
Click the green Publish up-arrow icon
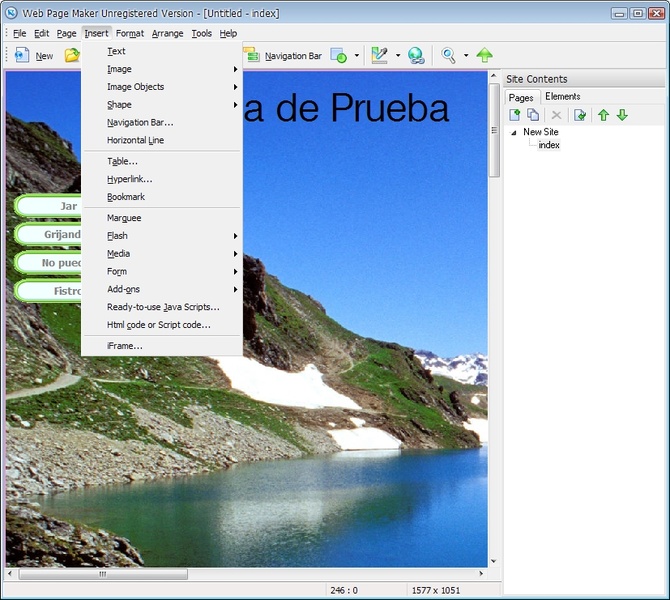pos(485,56)
